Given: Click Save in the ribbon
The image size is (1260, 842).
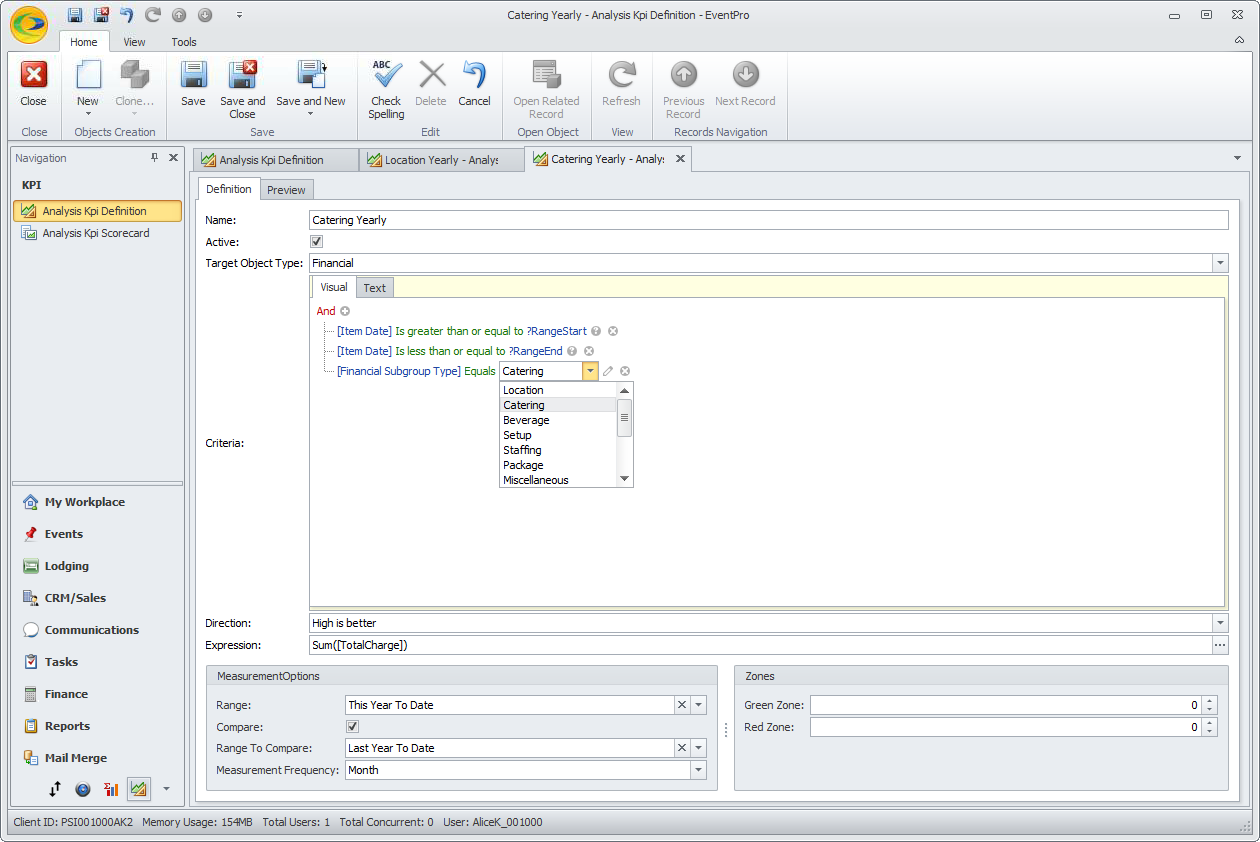Looking at the screenshot, I should pos(193,84).
